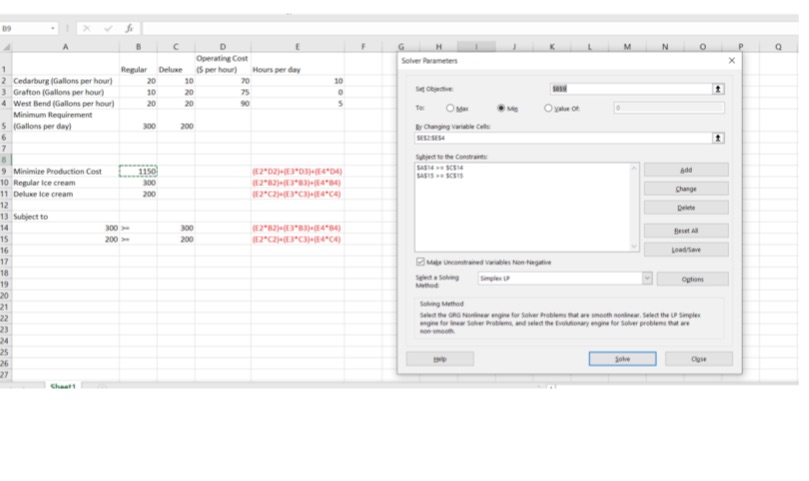Screen dimensions: 809x481
Task: Click red formula text in cell E9
Action: (x=297, y=171)
